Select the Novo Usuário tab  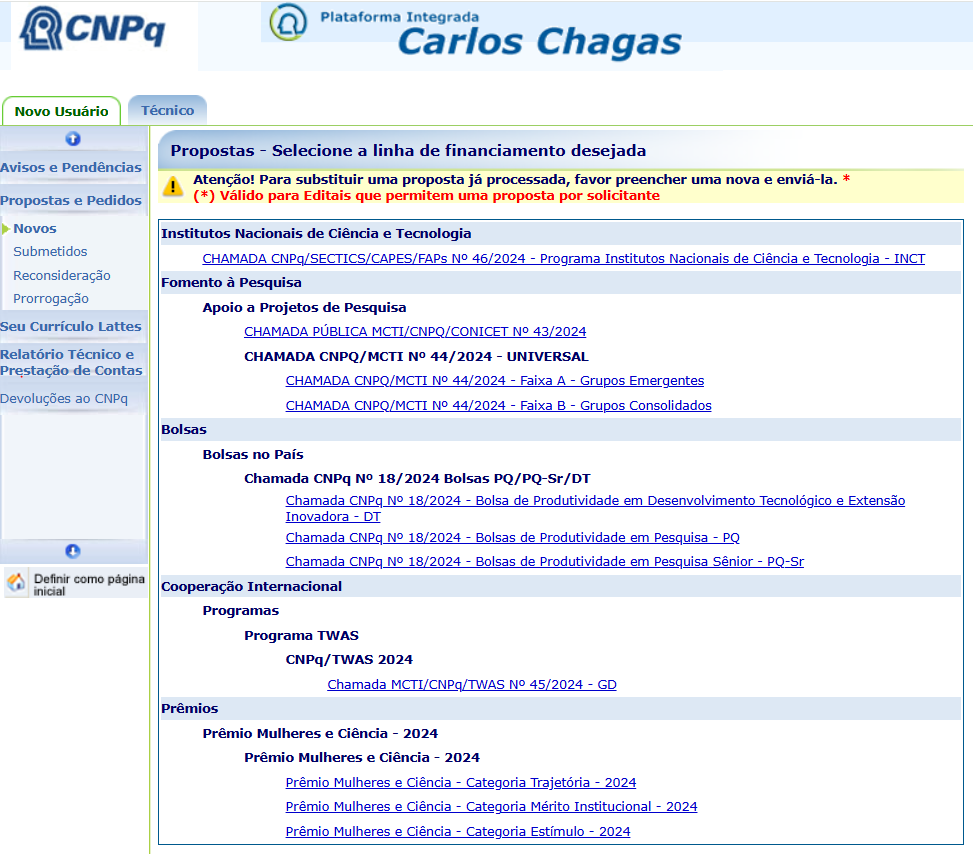[61, 111]
